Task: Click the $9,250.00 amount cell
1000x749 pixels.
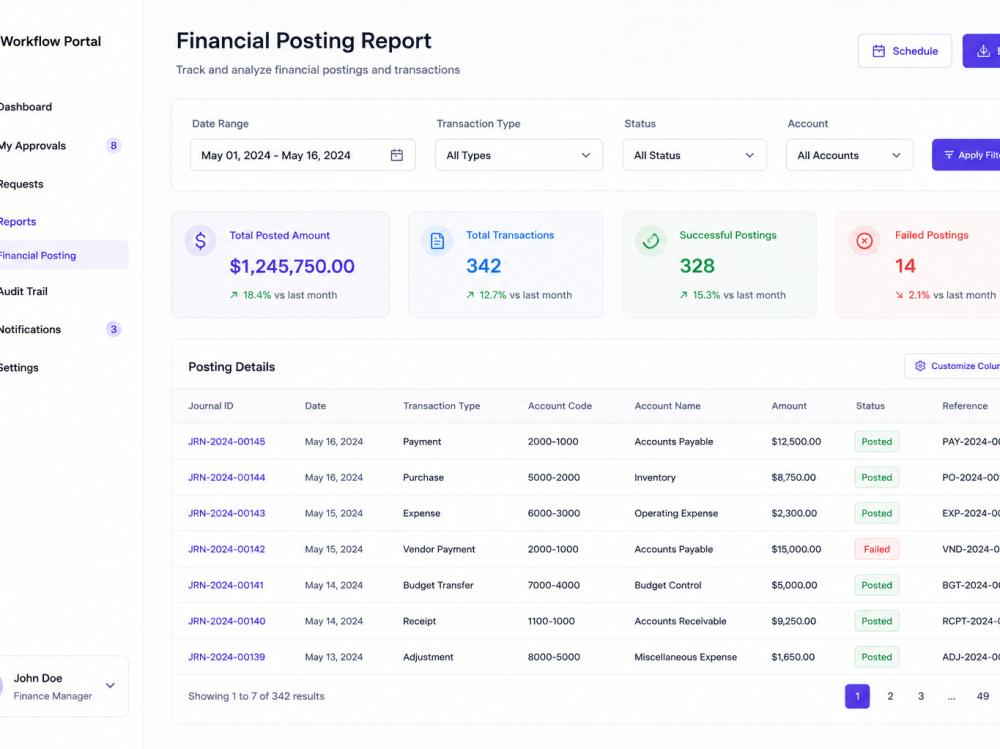Action: (x=794, y=621)
